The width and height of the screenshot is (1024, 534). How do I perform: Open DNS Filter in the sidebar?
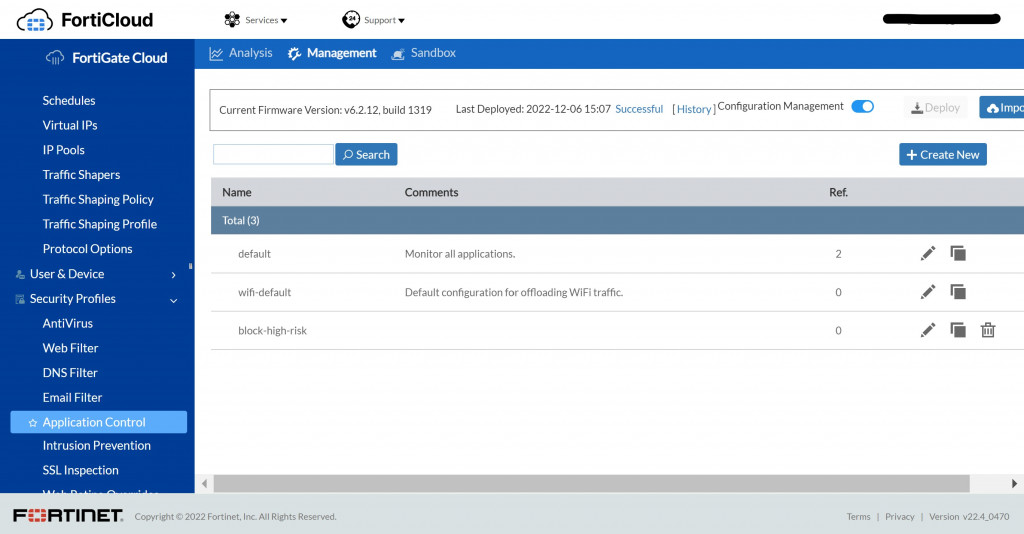pos(70,373)
